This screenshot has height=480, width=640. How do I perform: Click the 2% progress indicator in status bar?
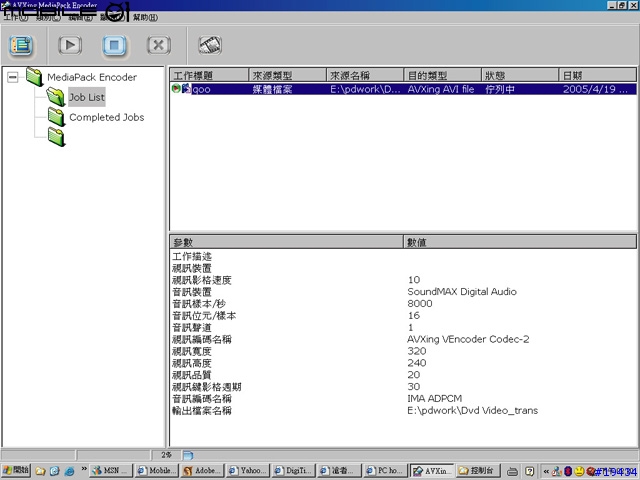click(166, 455)
